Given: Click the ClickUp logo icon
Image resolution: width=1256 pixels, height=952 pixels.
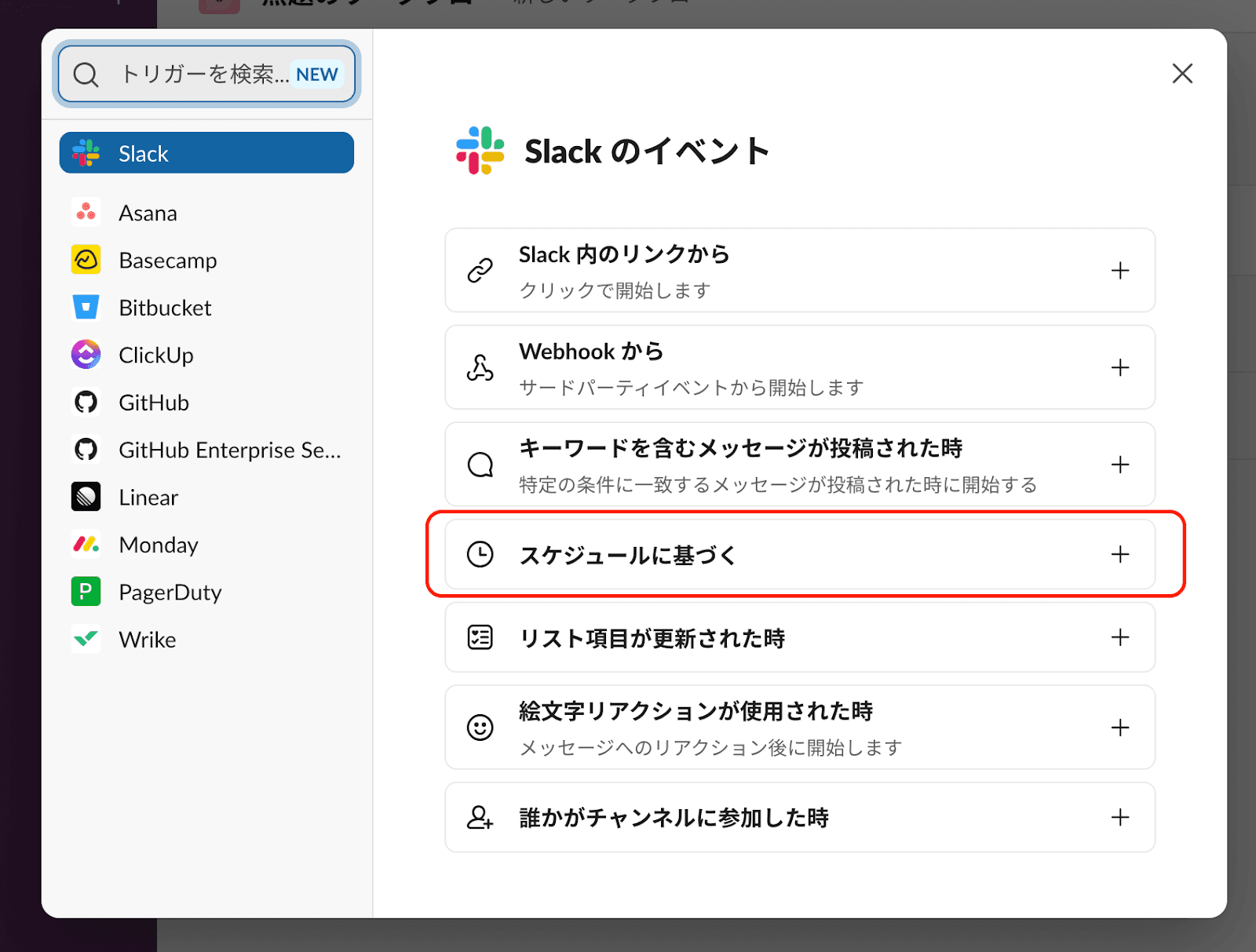Looking at the screenshot, I should (x=86, y=355).
